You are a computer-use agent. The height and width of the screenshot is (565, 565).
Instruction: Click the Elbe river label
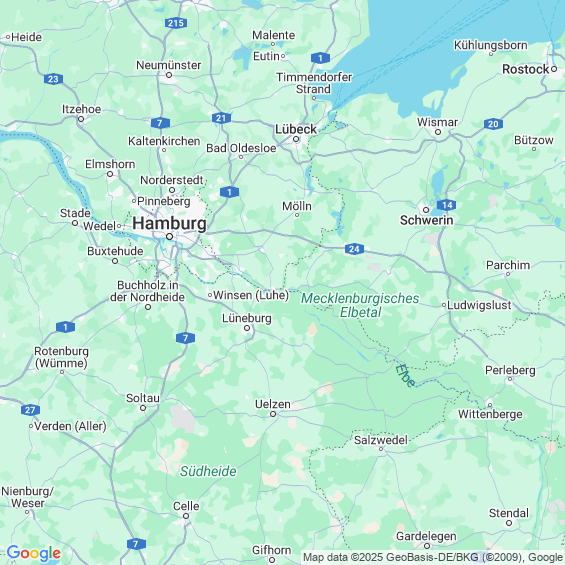pos(405,376)
